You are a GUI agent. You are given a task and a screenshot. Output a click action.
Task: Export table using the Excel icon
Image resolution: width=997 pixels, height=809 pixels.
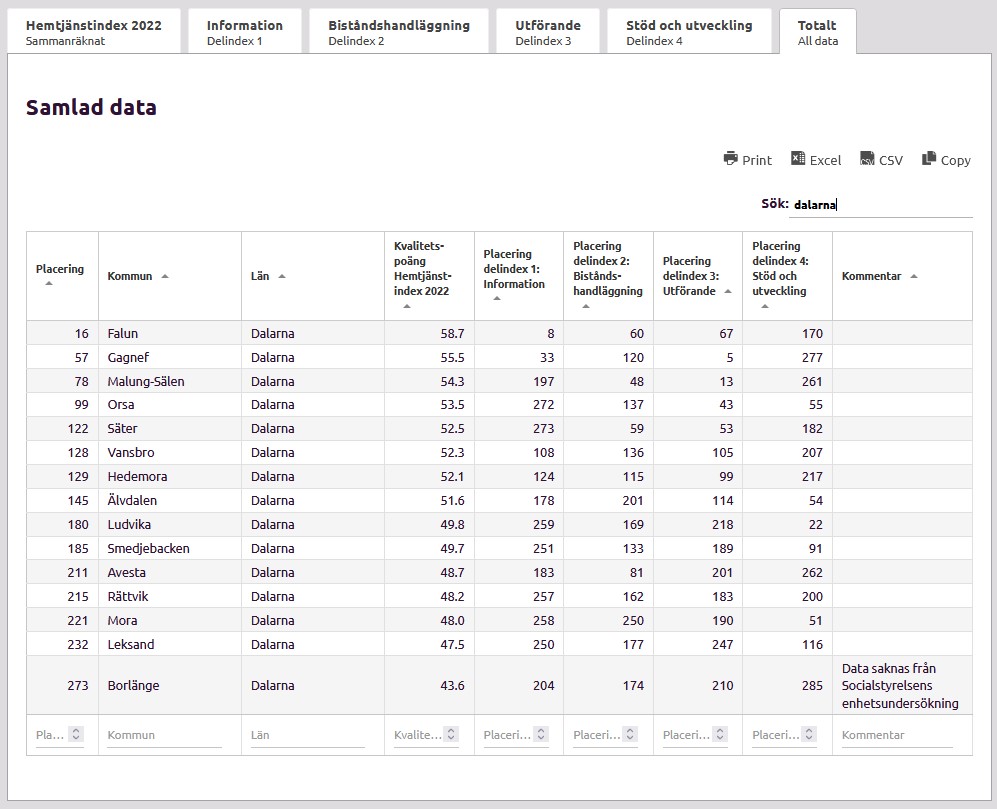pos(798,159)
